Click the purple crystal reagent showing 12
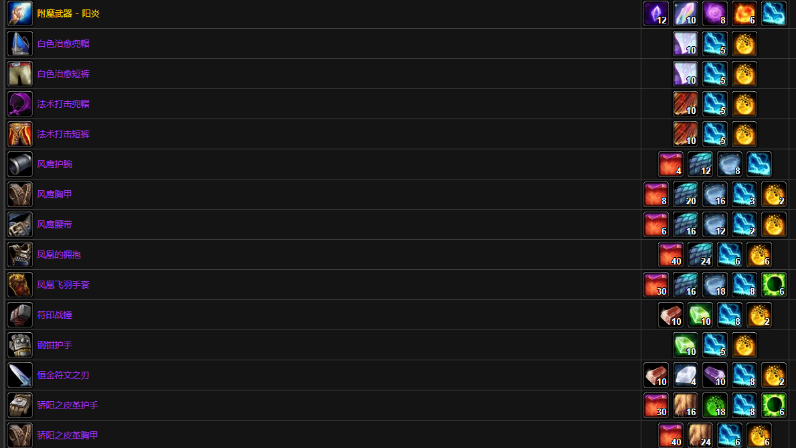This screenshot has height=448, width=796. tap(656, 14)
